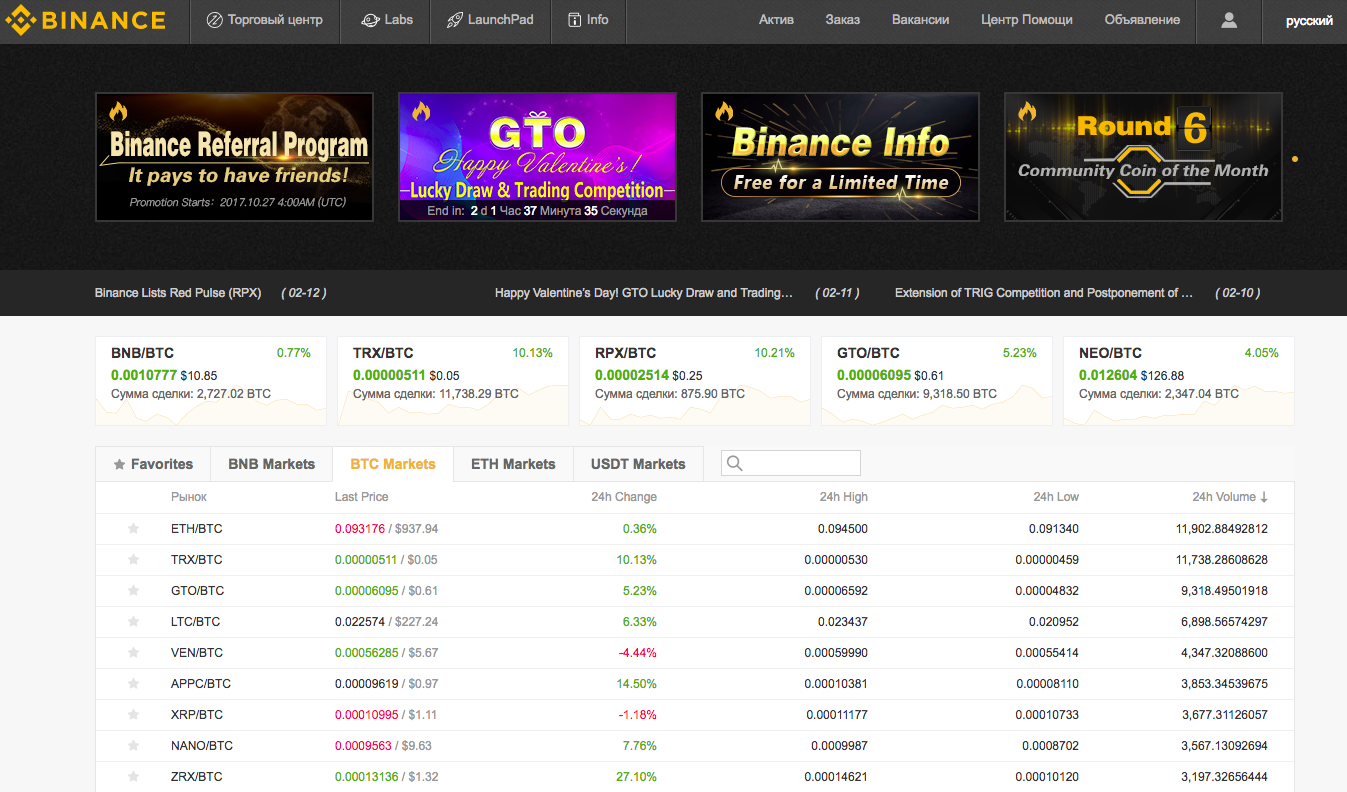
Task: Favorite the NANO/BTC star
Action: pos(133,746)
